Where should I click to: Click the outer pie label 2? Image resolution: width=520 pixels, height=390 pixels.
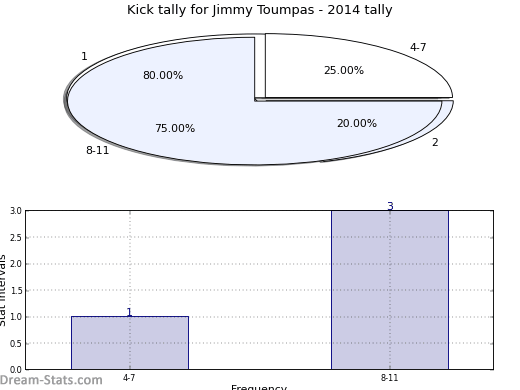435,142
